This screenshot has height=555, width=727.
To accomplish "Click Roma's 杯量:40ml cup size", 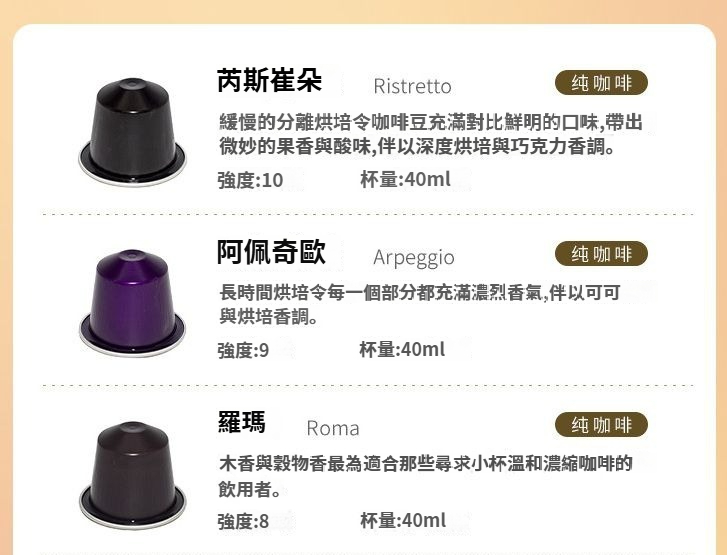I will tap(403, 520).
